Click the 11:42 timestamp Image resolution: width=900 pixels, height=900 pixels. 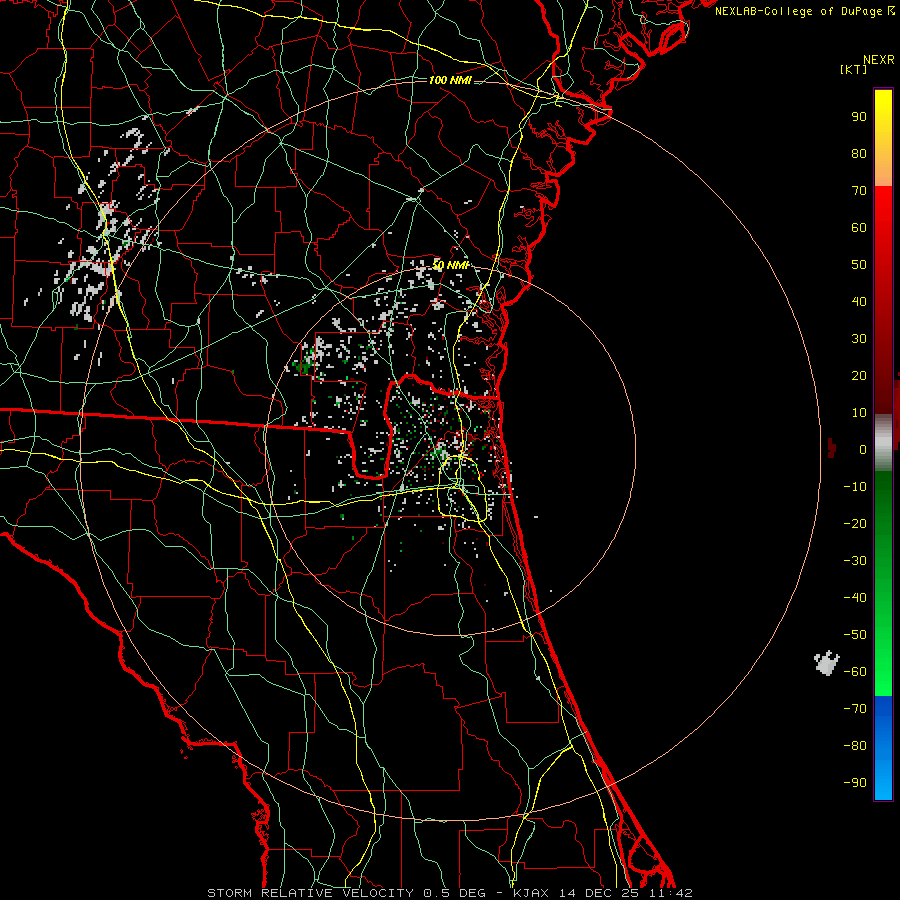(669, 893)
